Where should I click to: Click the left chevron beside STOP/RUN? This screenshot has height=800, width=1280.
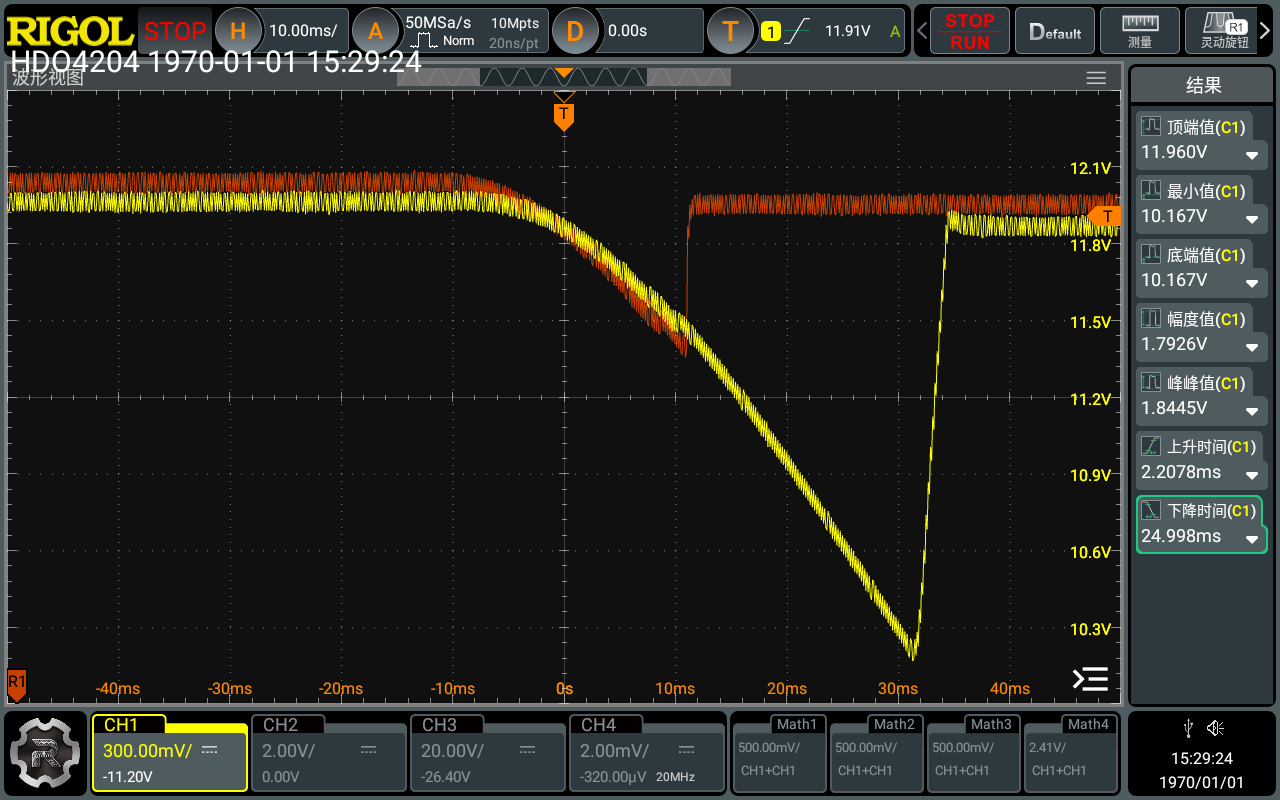click(x=922, y=31)
